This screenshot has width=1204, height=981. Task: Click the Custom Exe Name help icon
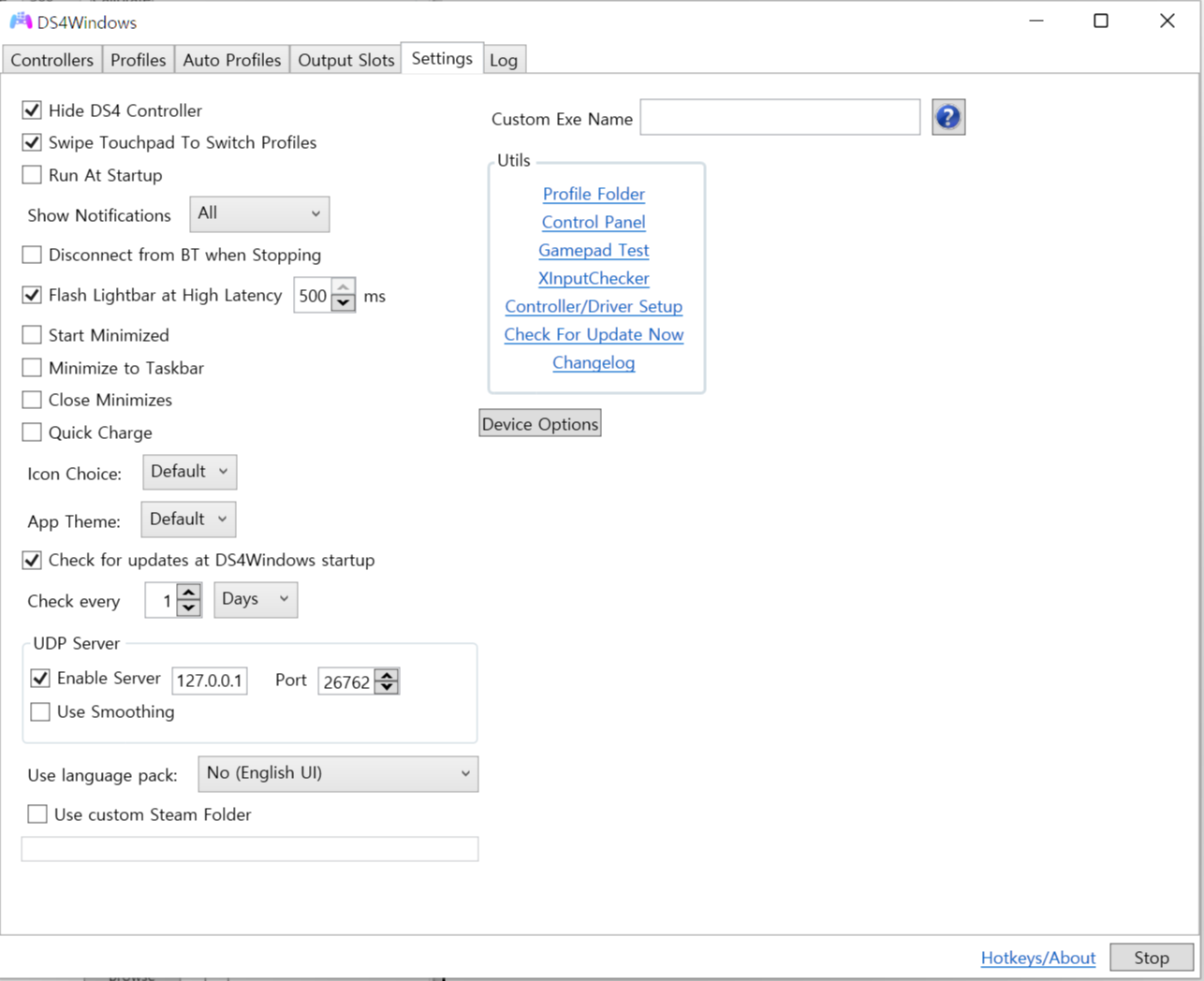point(948,117)
